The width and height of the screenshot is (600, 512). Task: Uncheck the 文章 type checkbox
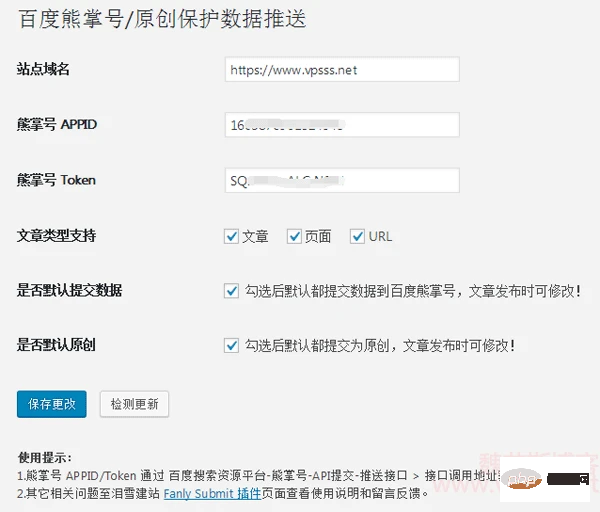(231, 236)
